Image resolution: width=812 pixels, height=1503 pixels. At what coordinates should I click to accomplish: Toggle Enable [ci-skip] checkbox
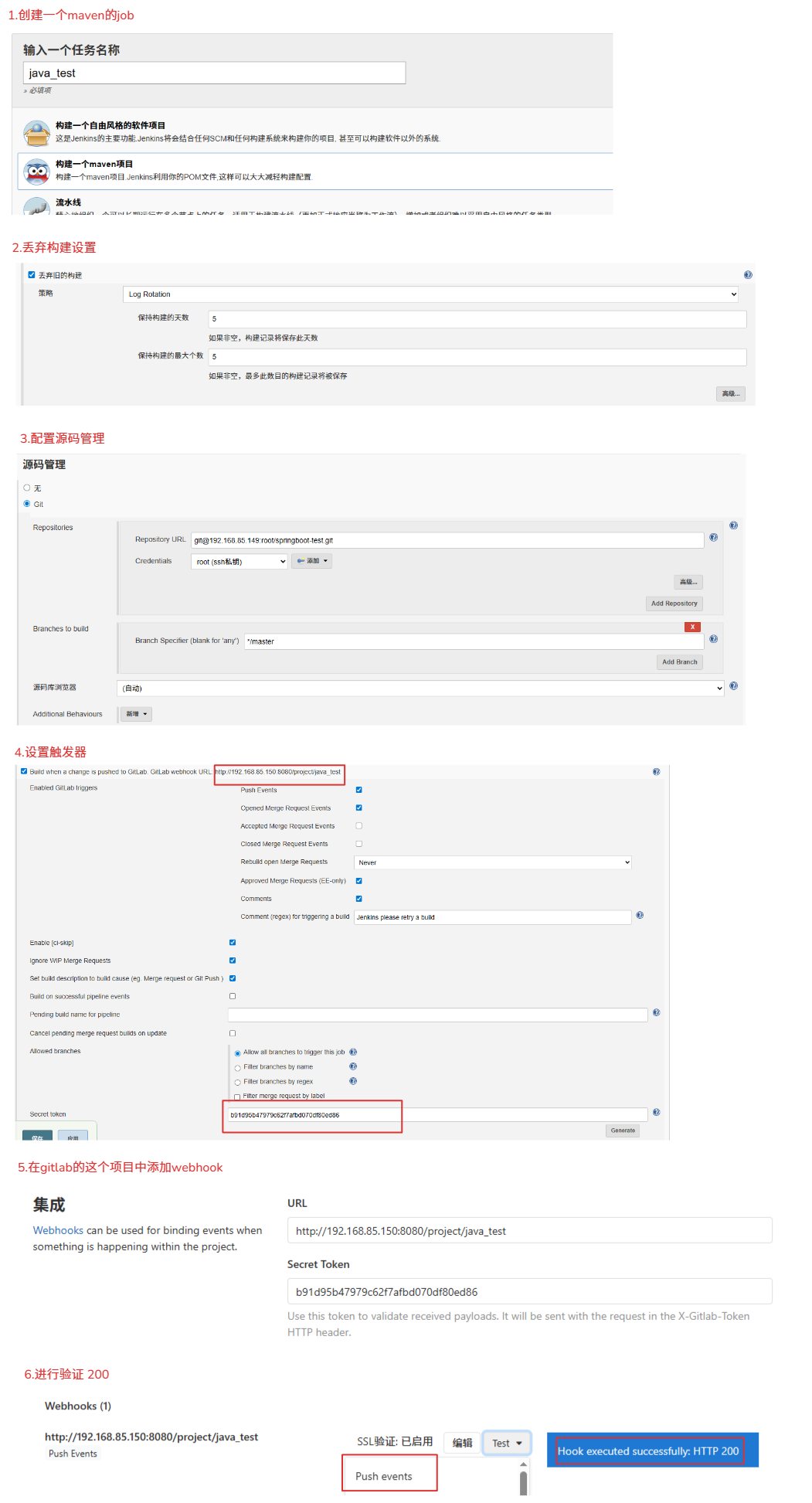(233, 943)
